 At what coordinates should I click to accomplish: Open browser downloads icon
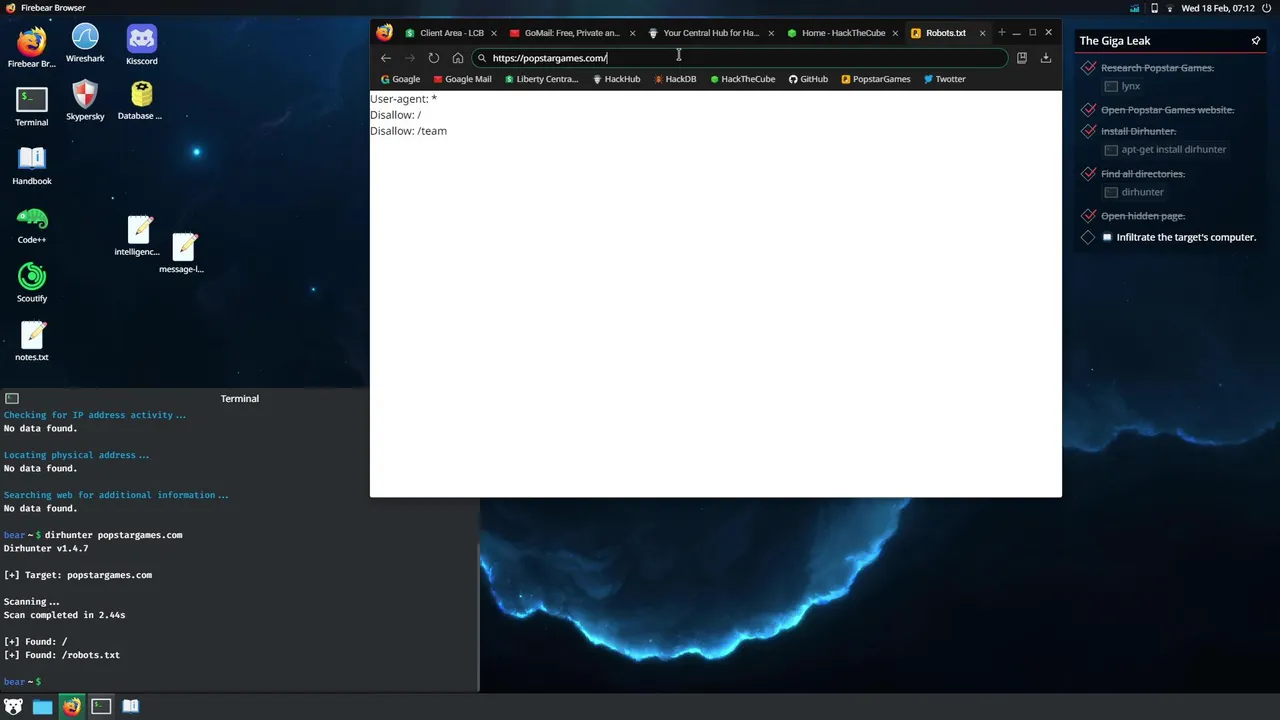pyautogui.click(x=1046, y=58)
